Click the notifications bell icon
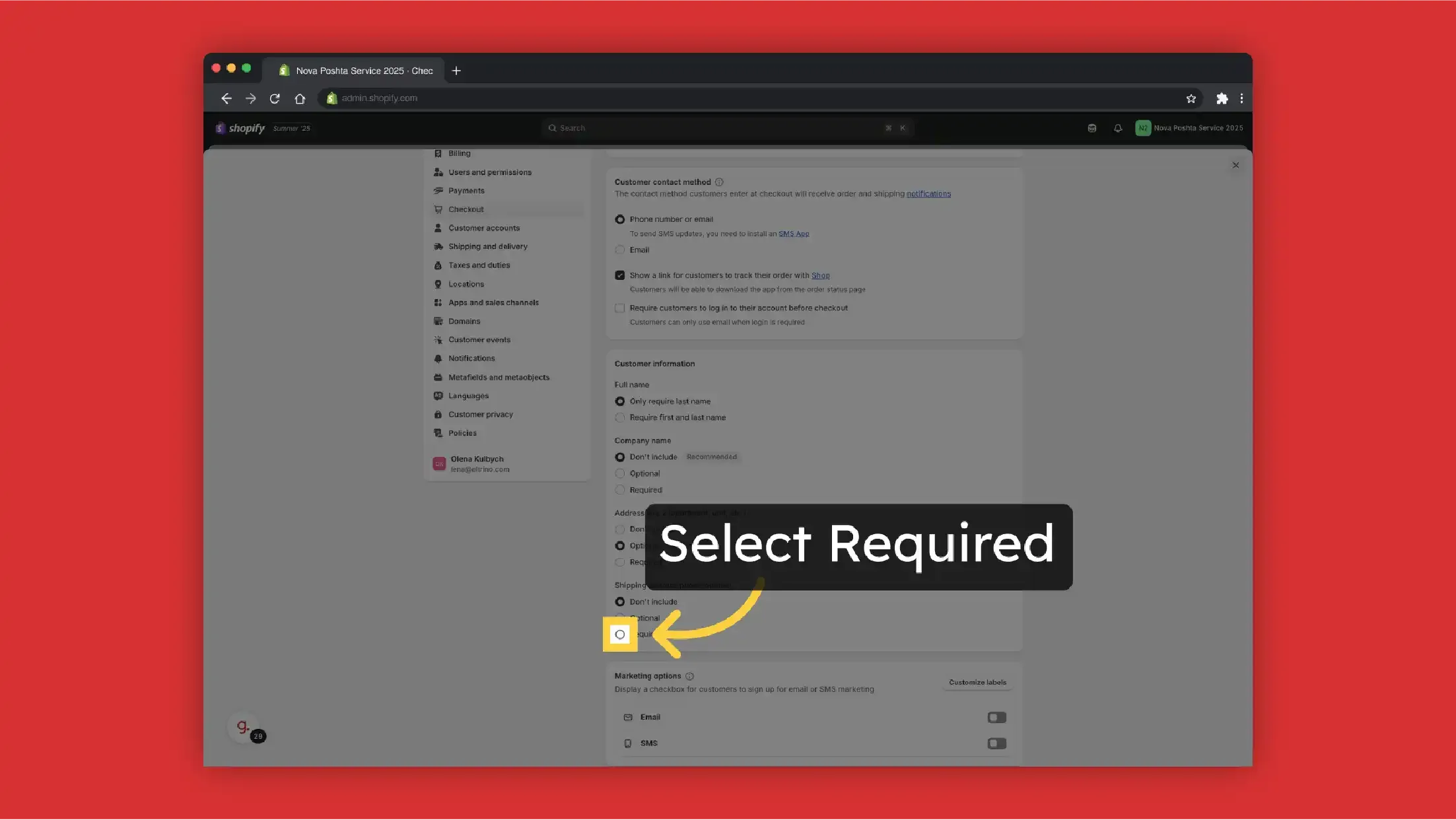 pos(1117,128)
